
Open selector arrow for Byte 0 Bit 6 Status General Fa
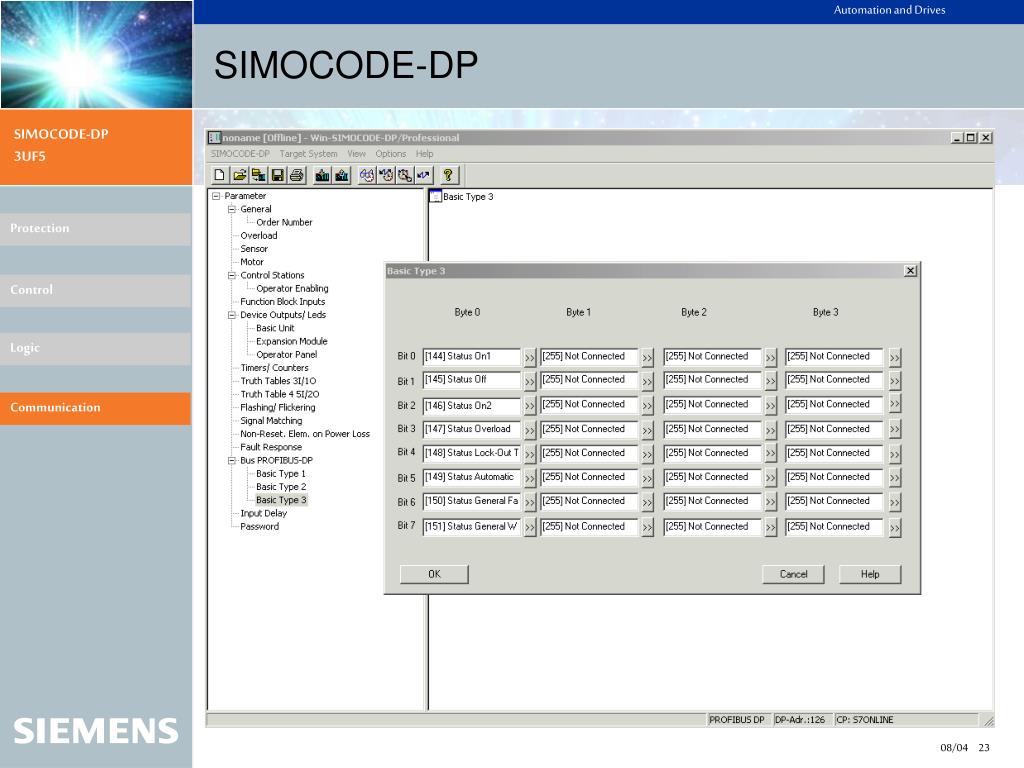point(530,502)
